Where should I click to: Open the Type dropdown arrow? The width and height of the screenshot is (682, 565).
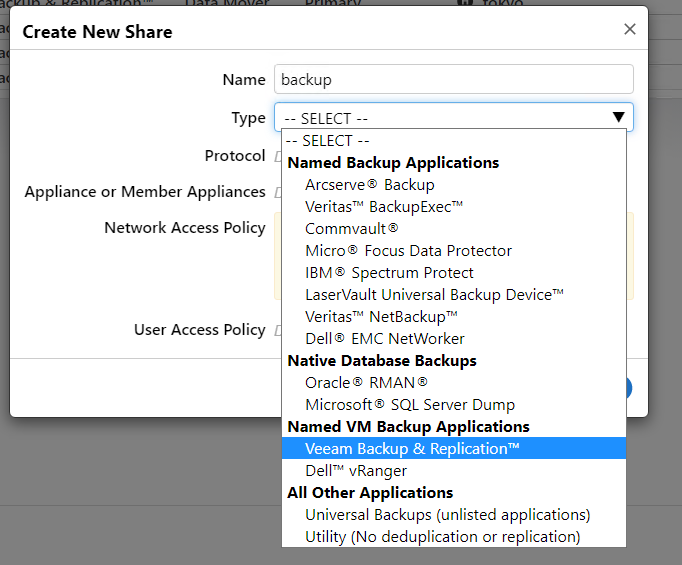click(618, 117)
